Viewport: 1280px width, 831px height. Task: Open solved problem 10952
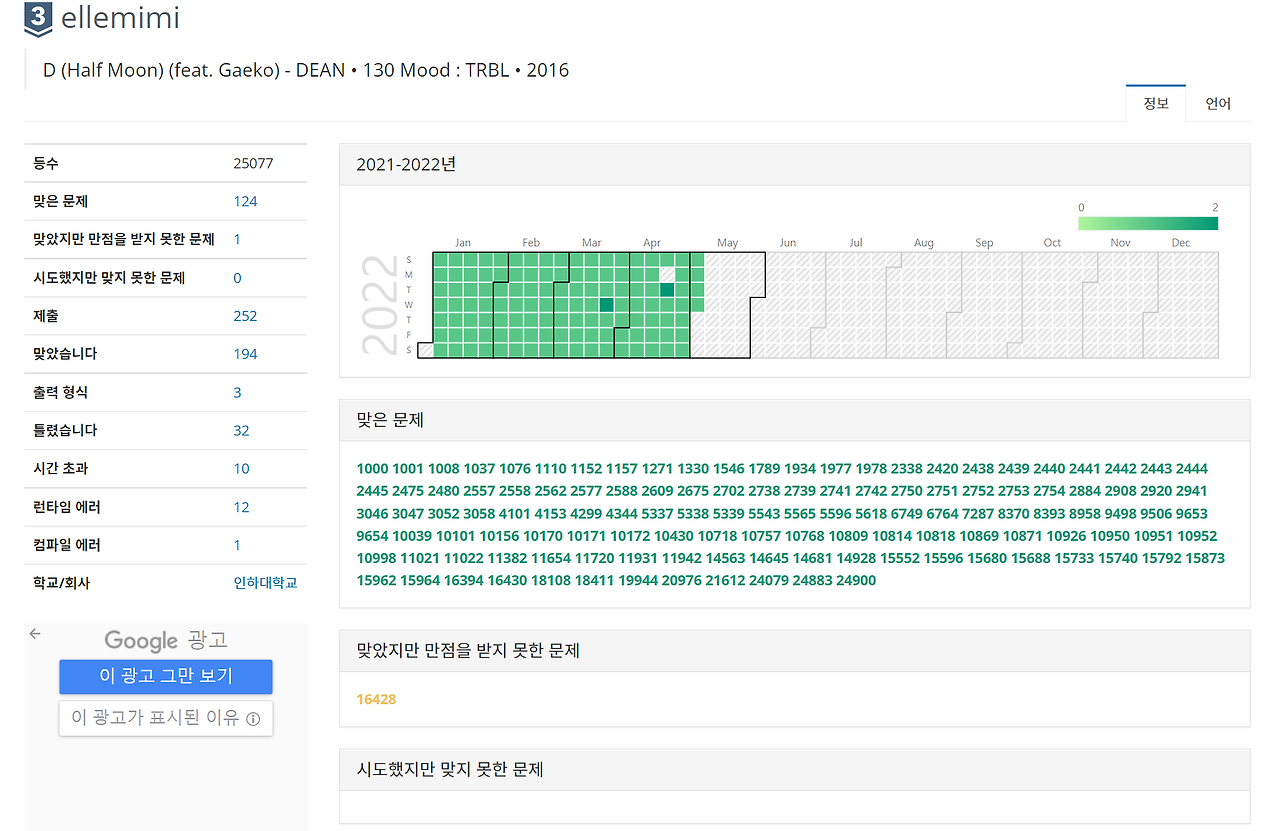click(1197, 536)
